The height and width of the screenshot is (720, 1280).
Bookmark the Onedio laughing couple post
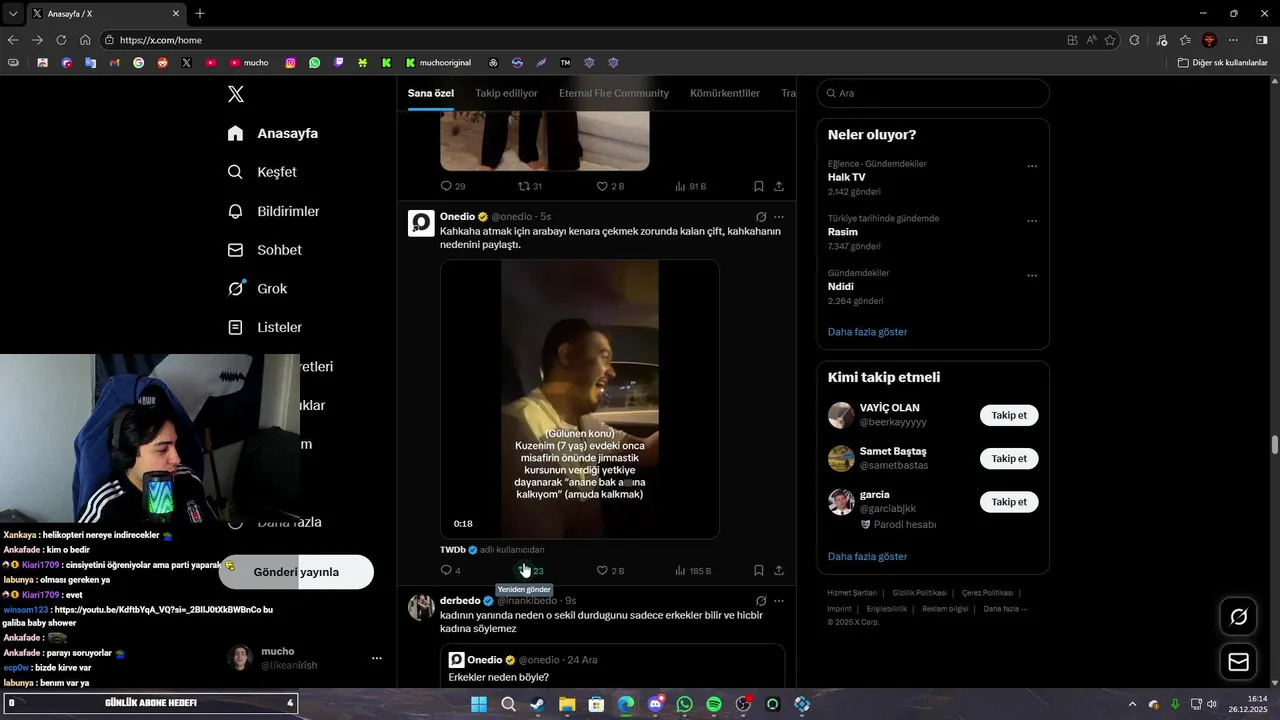[758, 570]
